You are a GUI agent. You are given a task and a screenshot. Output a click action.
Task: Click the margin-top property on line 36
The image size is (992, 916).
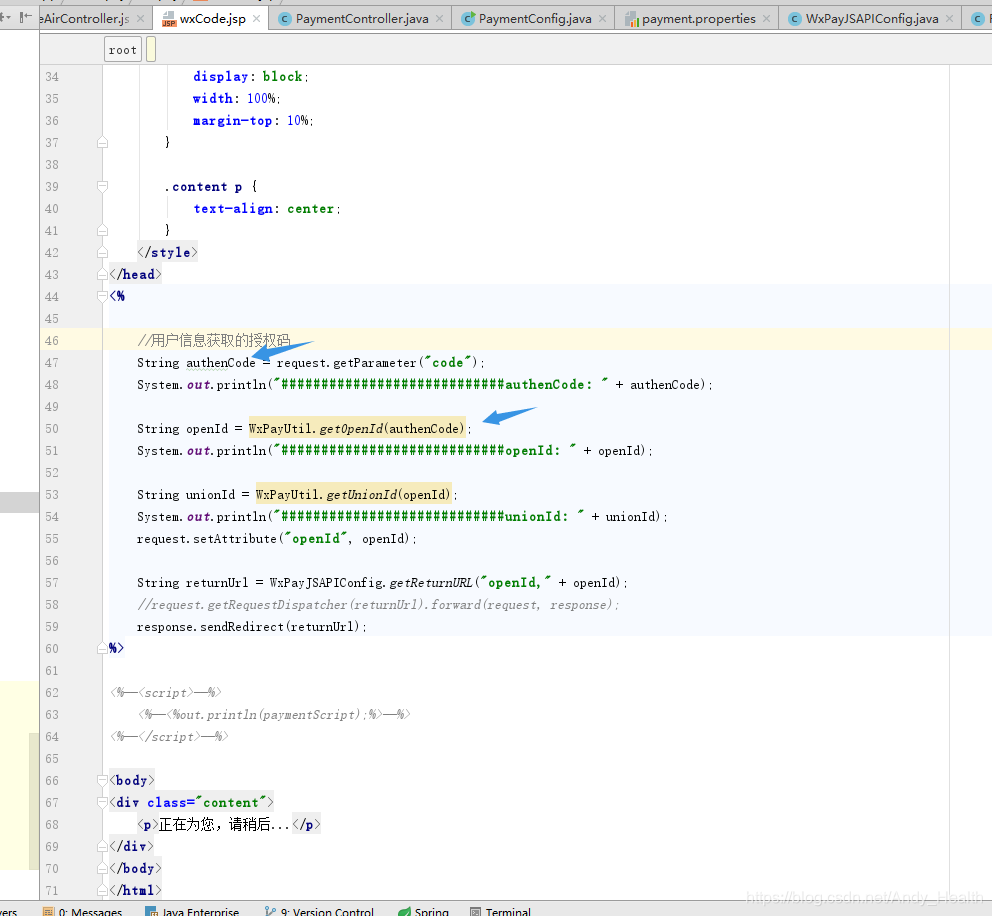pyautogui.click(x=232, y=121)
